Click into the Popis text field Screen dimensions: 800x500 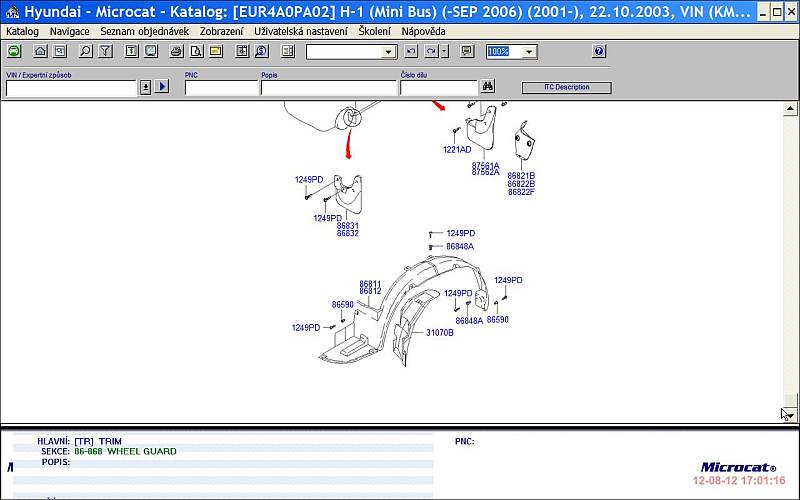click(328, 88)
